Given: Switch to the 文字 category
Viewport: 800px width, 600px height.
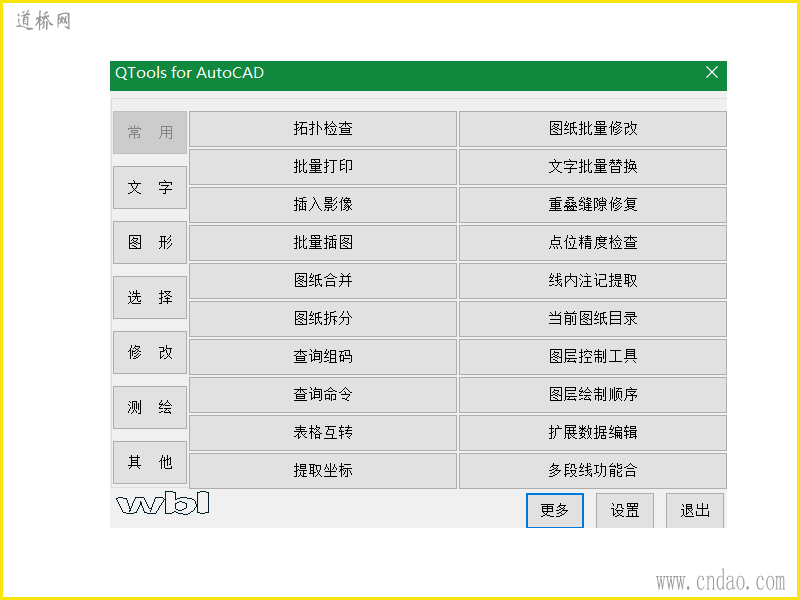Looking at the screenshot, I should coord(150,187).
